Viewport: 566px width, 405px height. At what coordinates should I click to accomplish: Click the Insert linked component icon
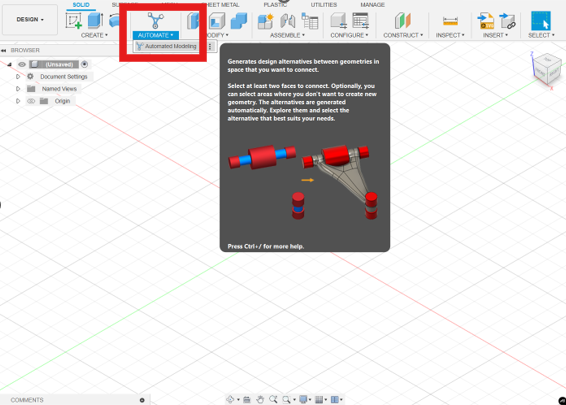[x=507, y=21]
